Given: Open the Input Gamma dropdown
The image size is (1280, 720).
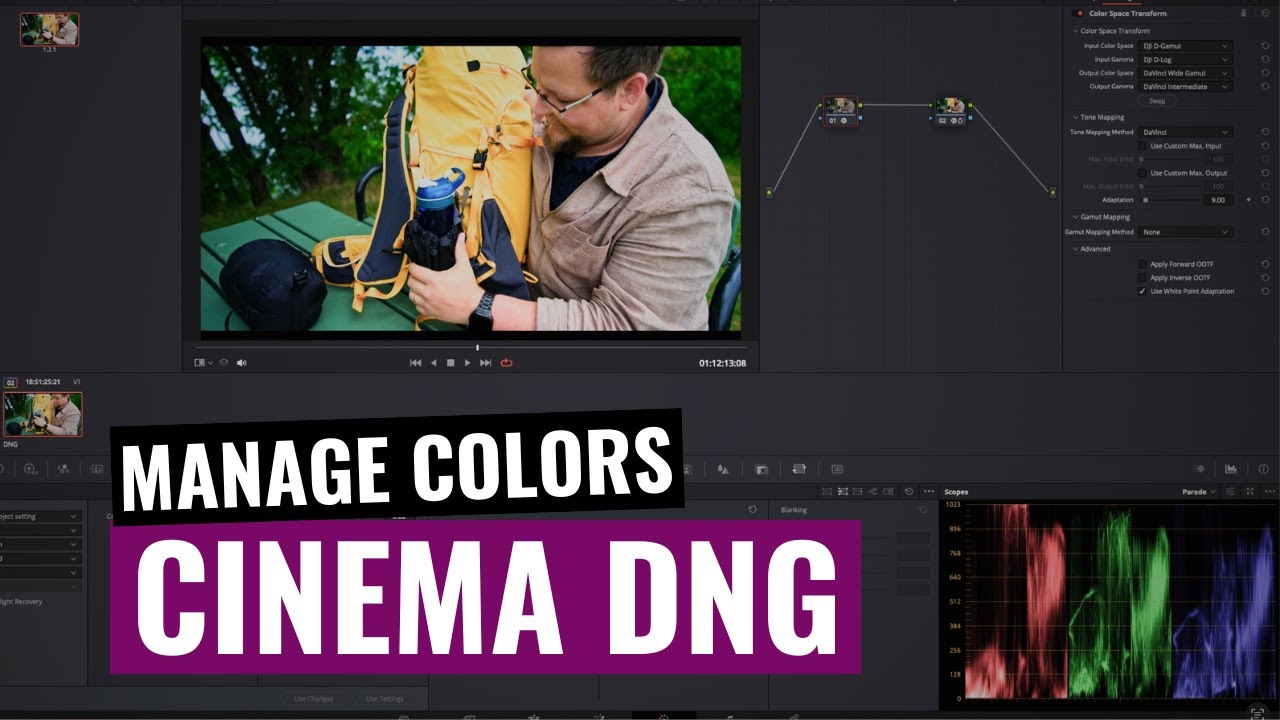Looking at the screenshot, I should [1185, 60].
